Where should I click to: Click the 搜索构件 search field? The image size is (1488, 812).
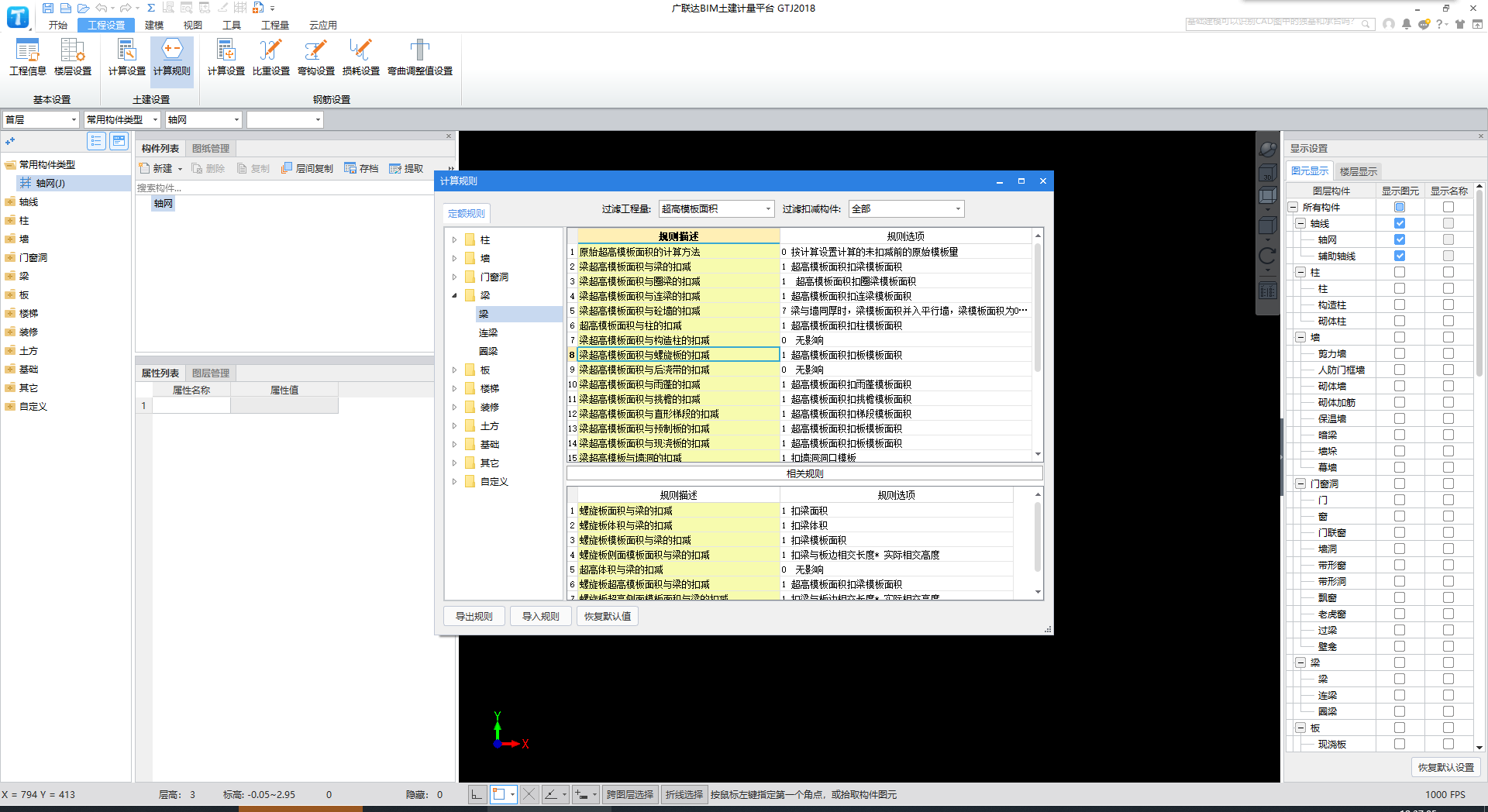point(284,188)
